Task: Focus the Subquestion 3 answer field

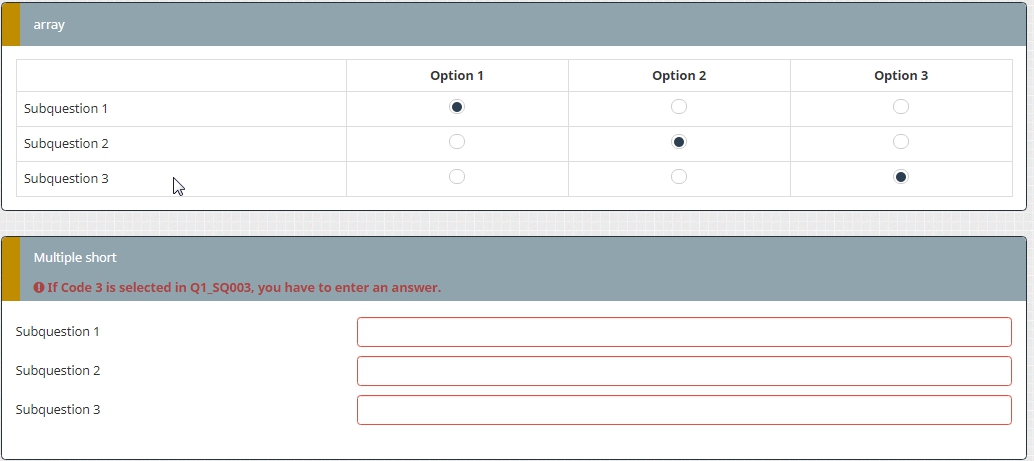Action: pyautogui.click(x=684, y=410)
